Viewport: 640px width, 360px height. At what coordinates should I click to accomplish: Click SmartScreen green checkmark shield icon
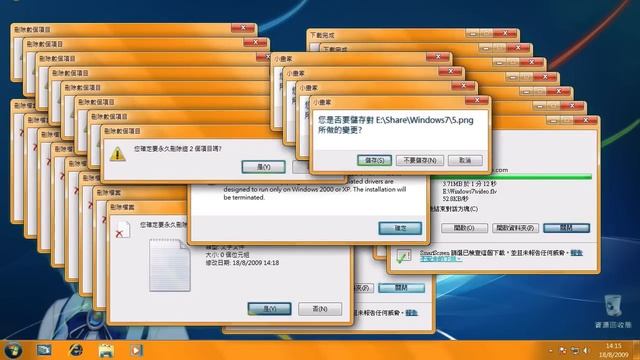coord(403,256)
